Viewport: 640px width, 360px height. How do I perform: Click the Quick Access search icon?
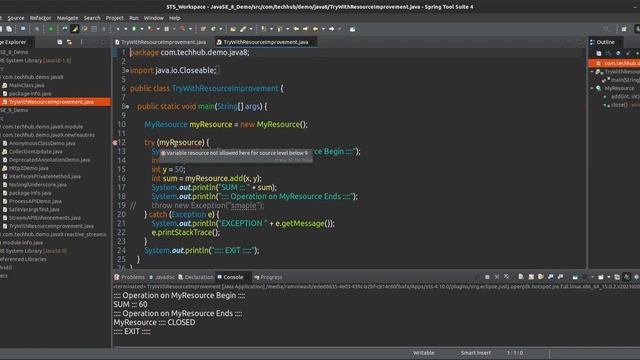[606, 29]
